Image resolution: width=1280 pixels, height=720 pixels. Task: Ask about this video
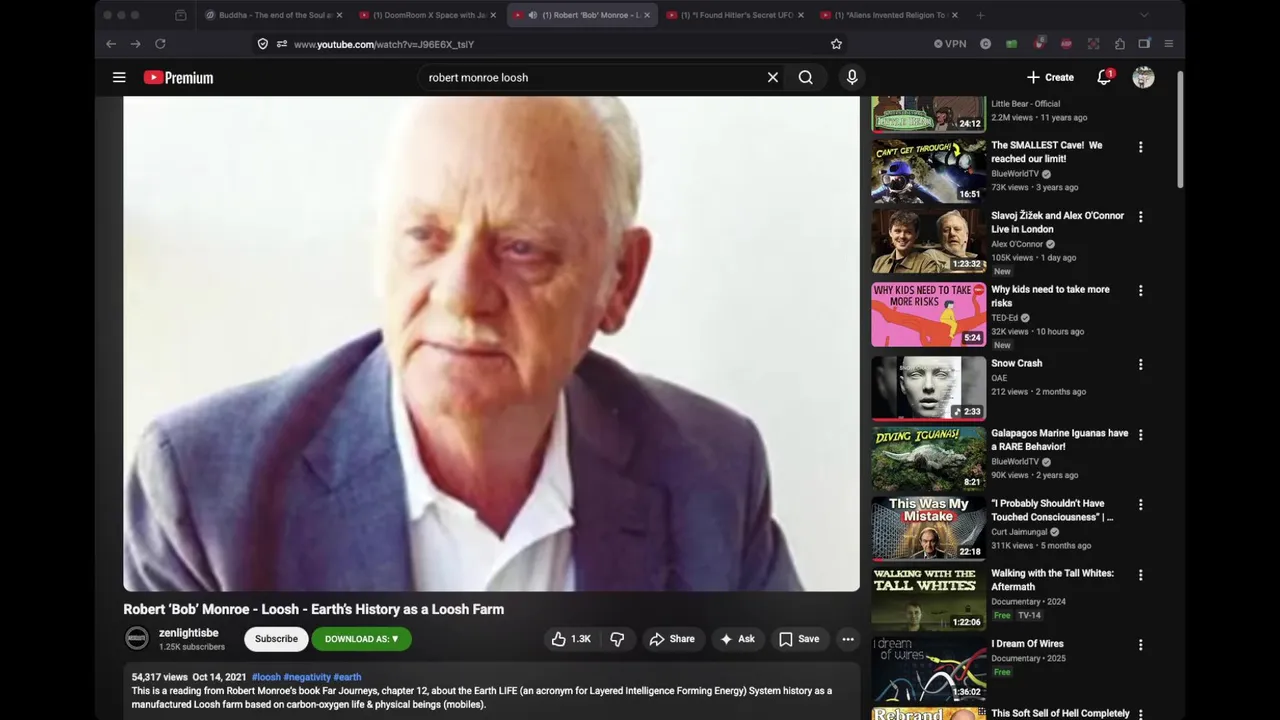click(737, 639)
